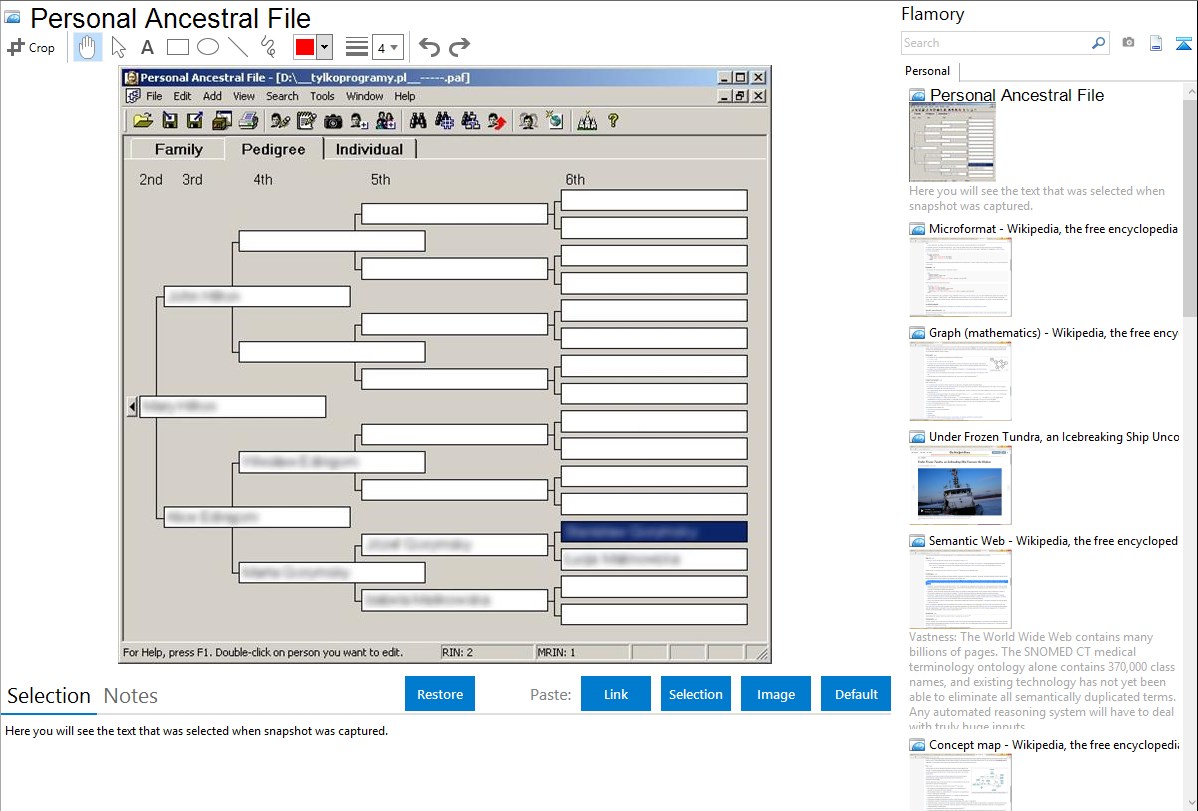Click the globe icon in PAF toolbar
This screenshot has height=811, width=1198.
pos(555,121)
